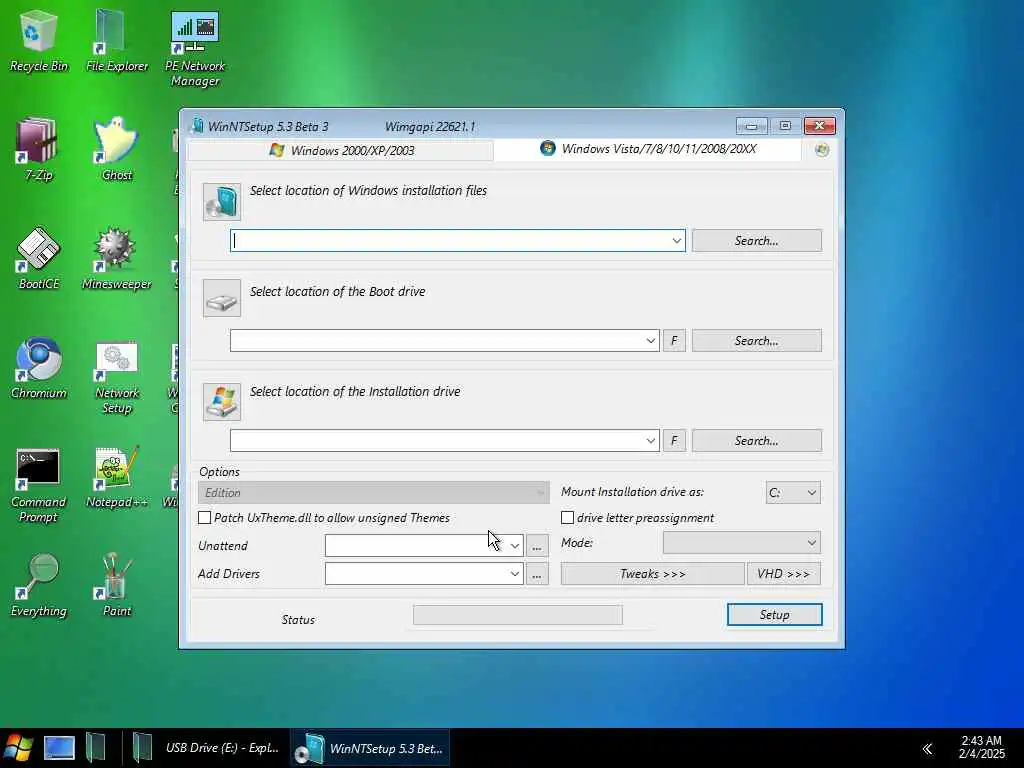Switch to USB Drive (E:) Explorer taskbar item

(208, 748)
